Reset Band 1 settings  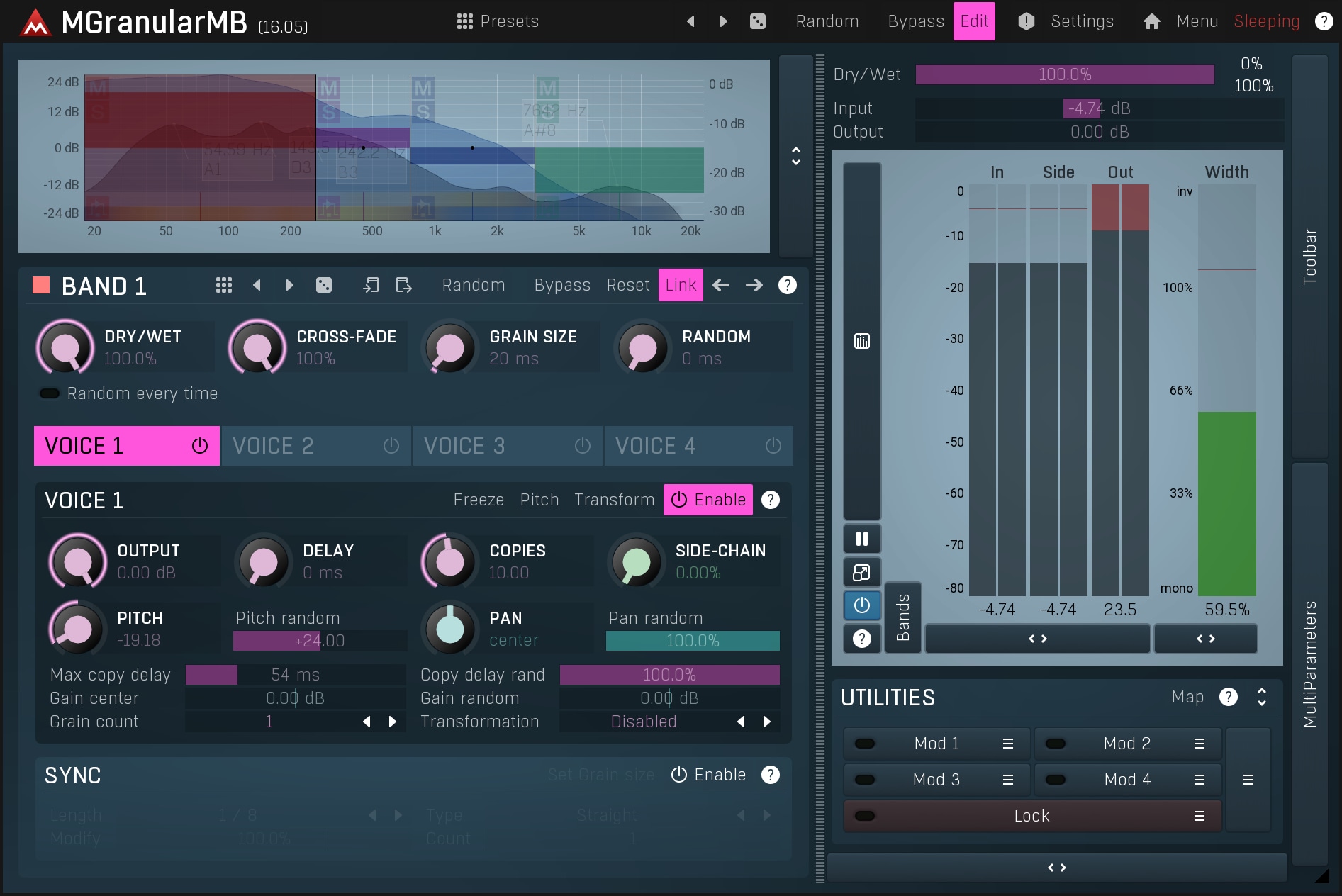(628, 285)
